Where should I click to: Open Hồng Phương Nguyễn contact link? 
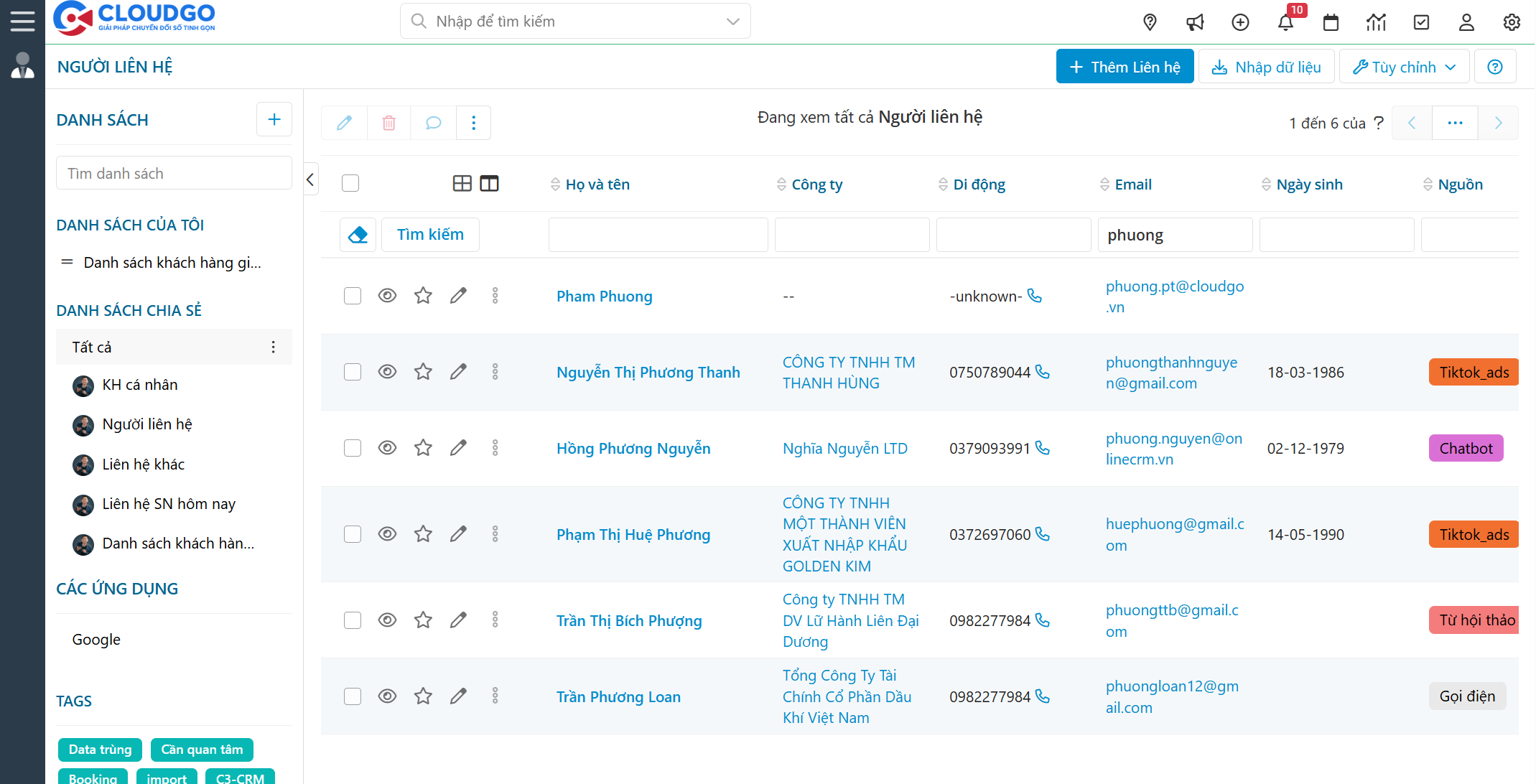point(633,449)
